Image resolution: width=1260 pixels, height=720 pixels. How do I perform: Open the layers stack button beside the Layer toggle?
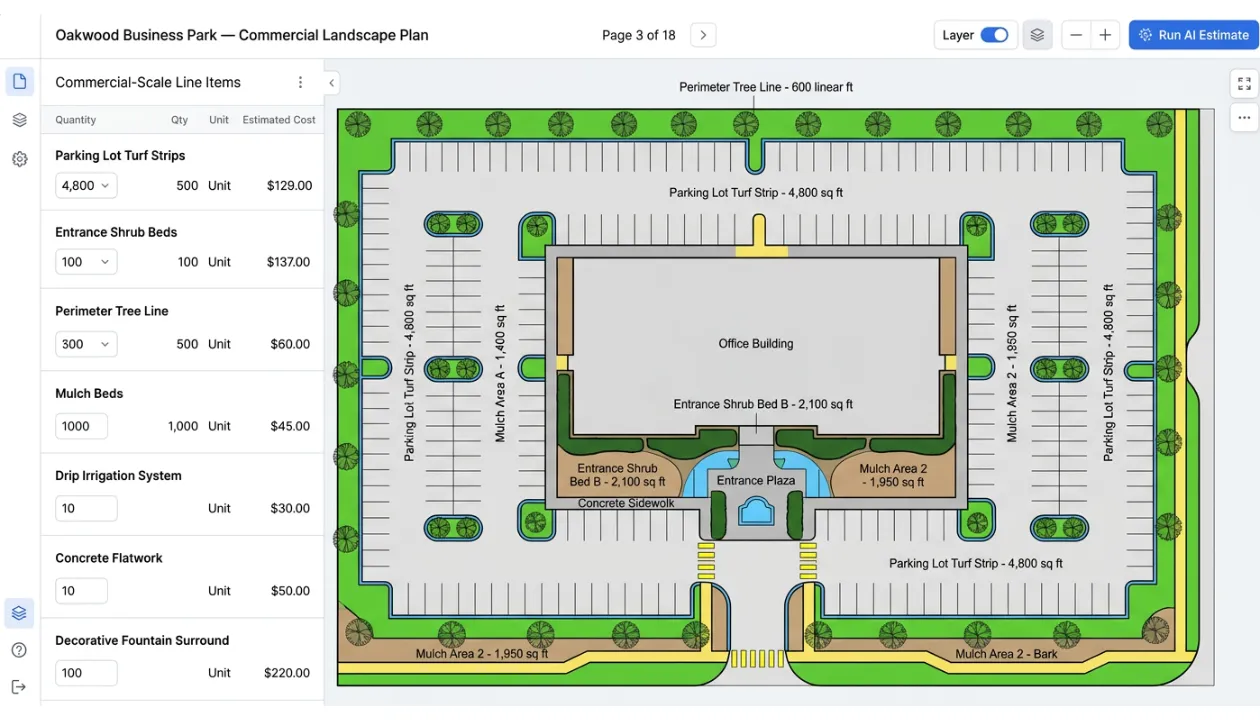[x=1037, y=34]
